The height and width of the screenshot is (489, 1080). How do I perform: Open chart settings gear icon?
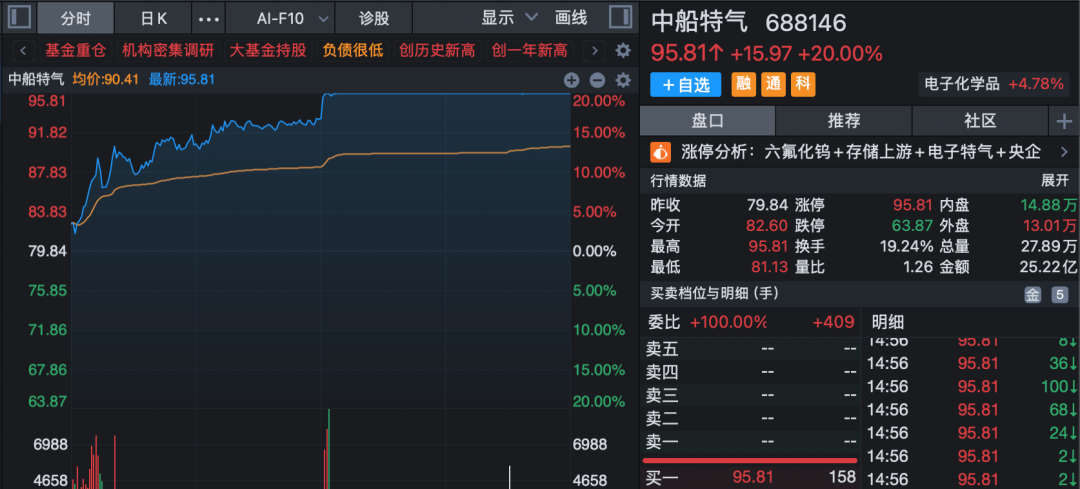coord(623,80)
